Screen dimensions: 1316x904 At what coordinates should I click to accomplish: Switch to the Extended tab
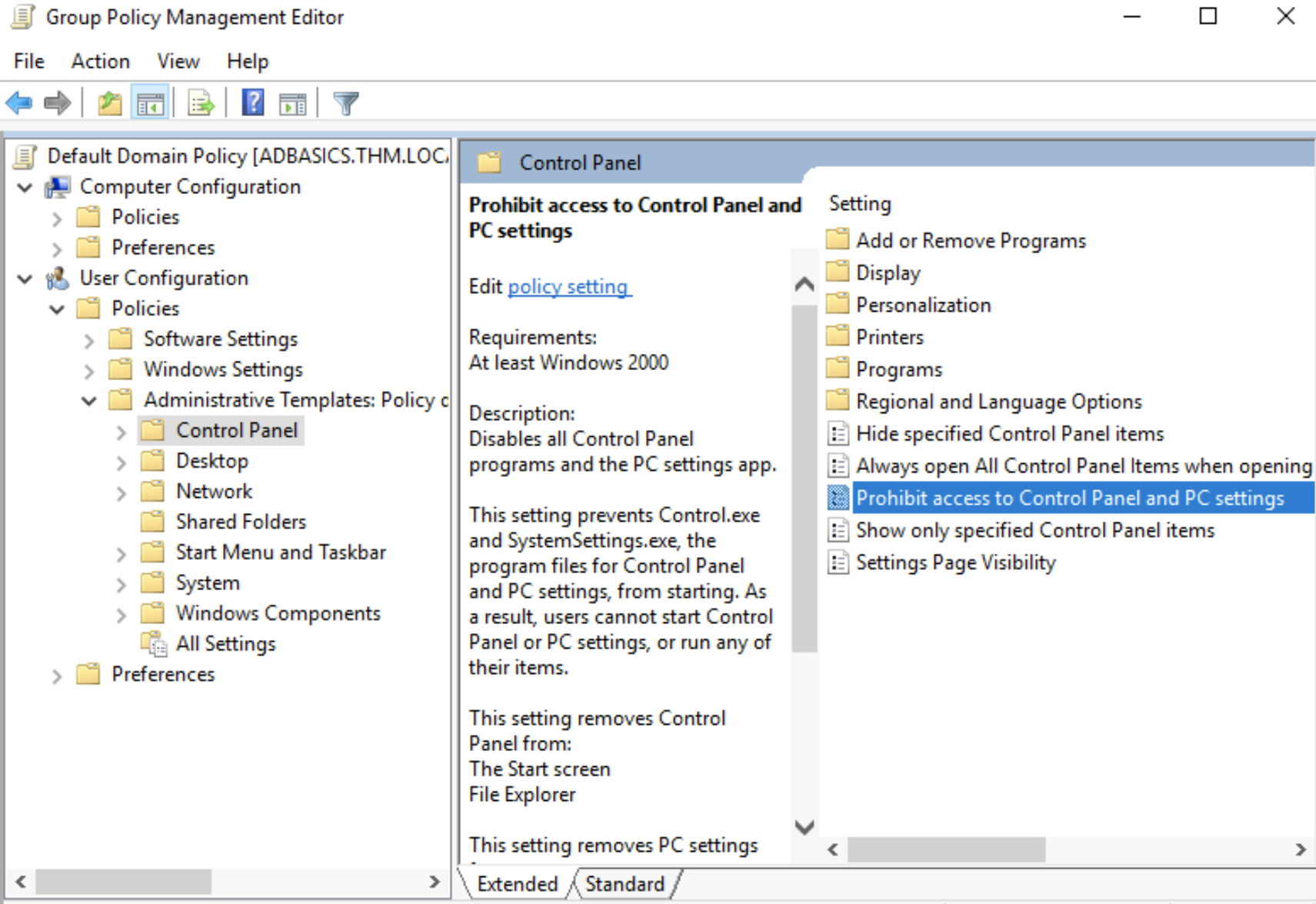(517, 884)
